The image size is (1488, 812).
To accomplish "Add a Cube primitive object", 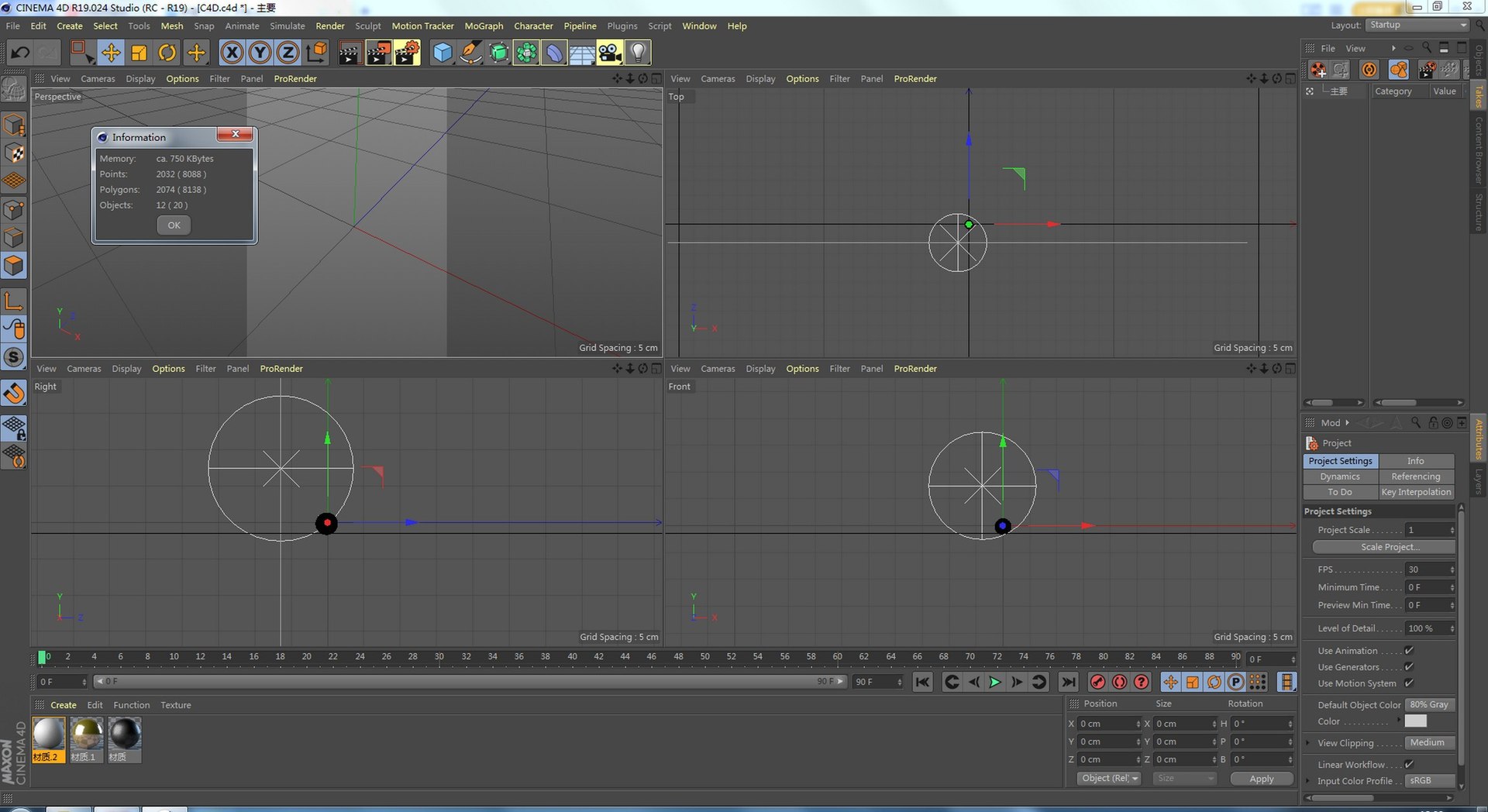I will point(442,53).
